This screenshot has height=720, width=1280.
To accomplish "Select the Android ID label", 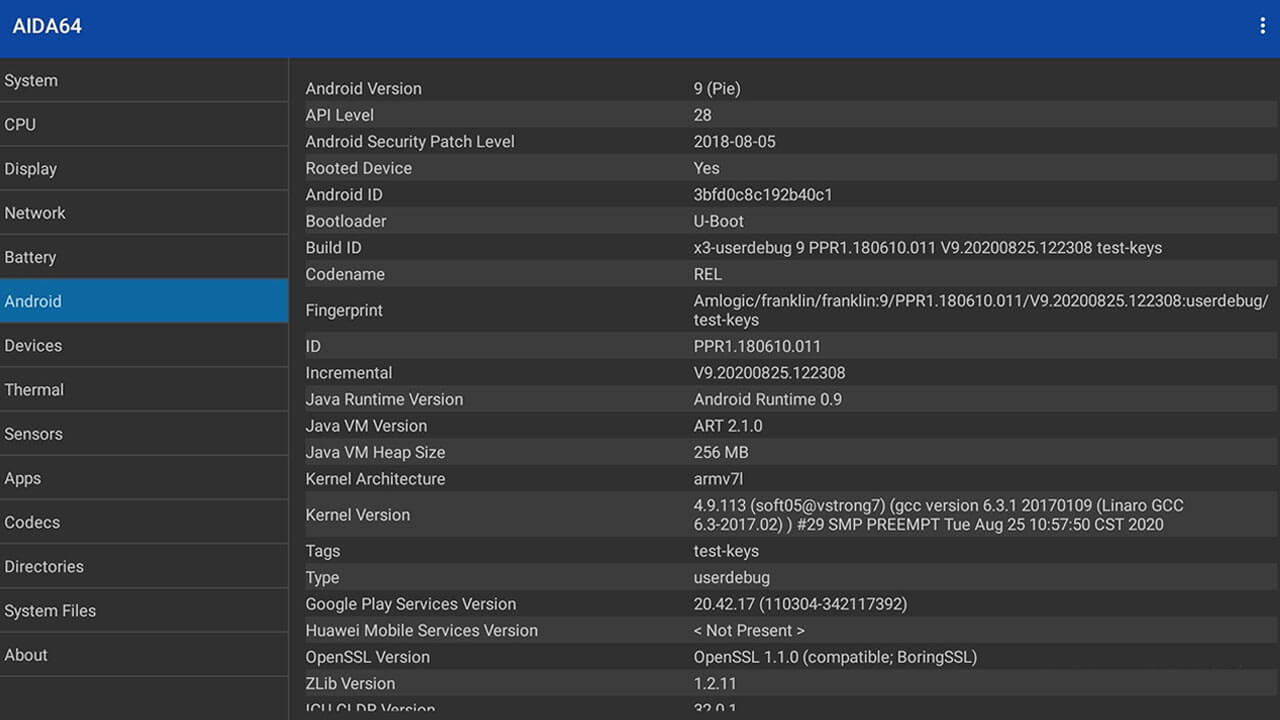I will click(344, 194).
